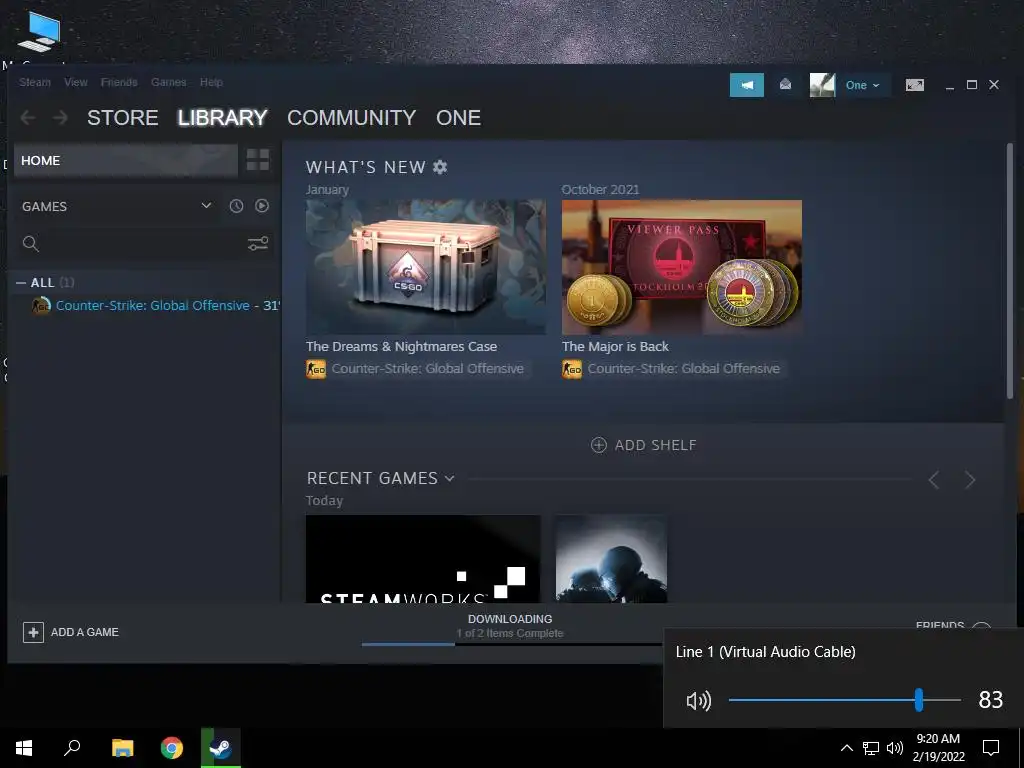Open the Windows Start menu
This screenshot has width=1024, height=768.
click(x=24, y=748)
